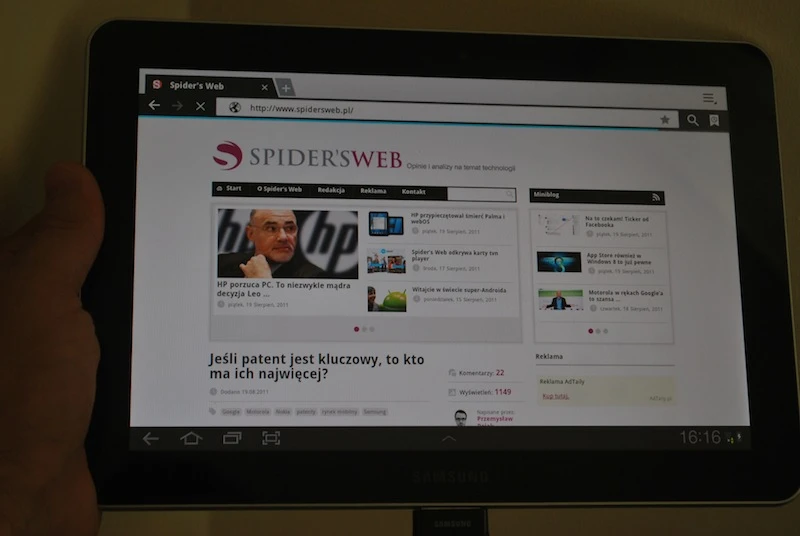Viewport: 800px width, 536px height.
Task: Open the Redakcja menu item
Action: [331, 190]
